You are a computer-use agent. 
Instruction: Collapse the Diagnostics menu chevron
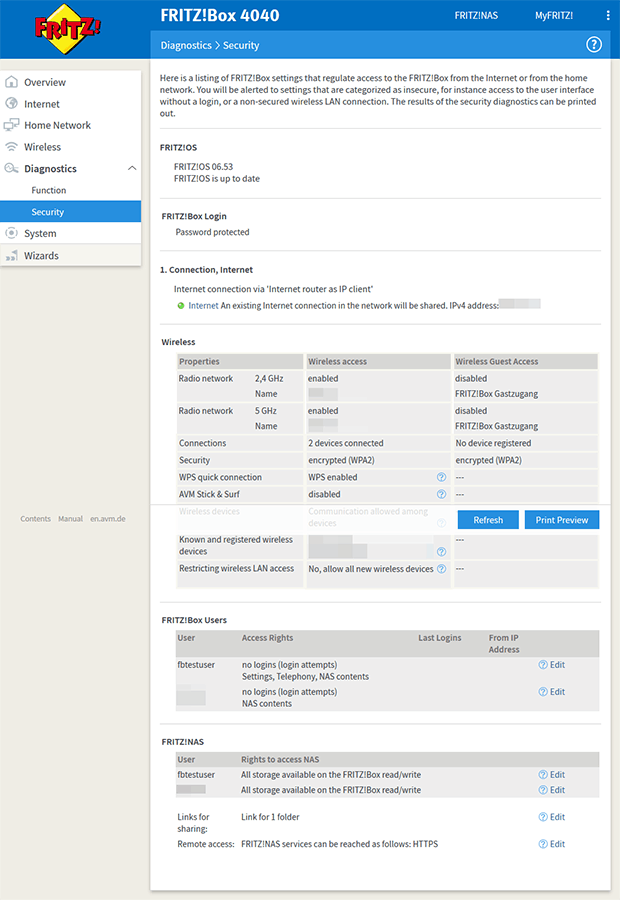point(132,168)
